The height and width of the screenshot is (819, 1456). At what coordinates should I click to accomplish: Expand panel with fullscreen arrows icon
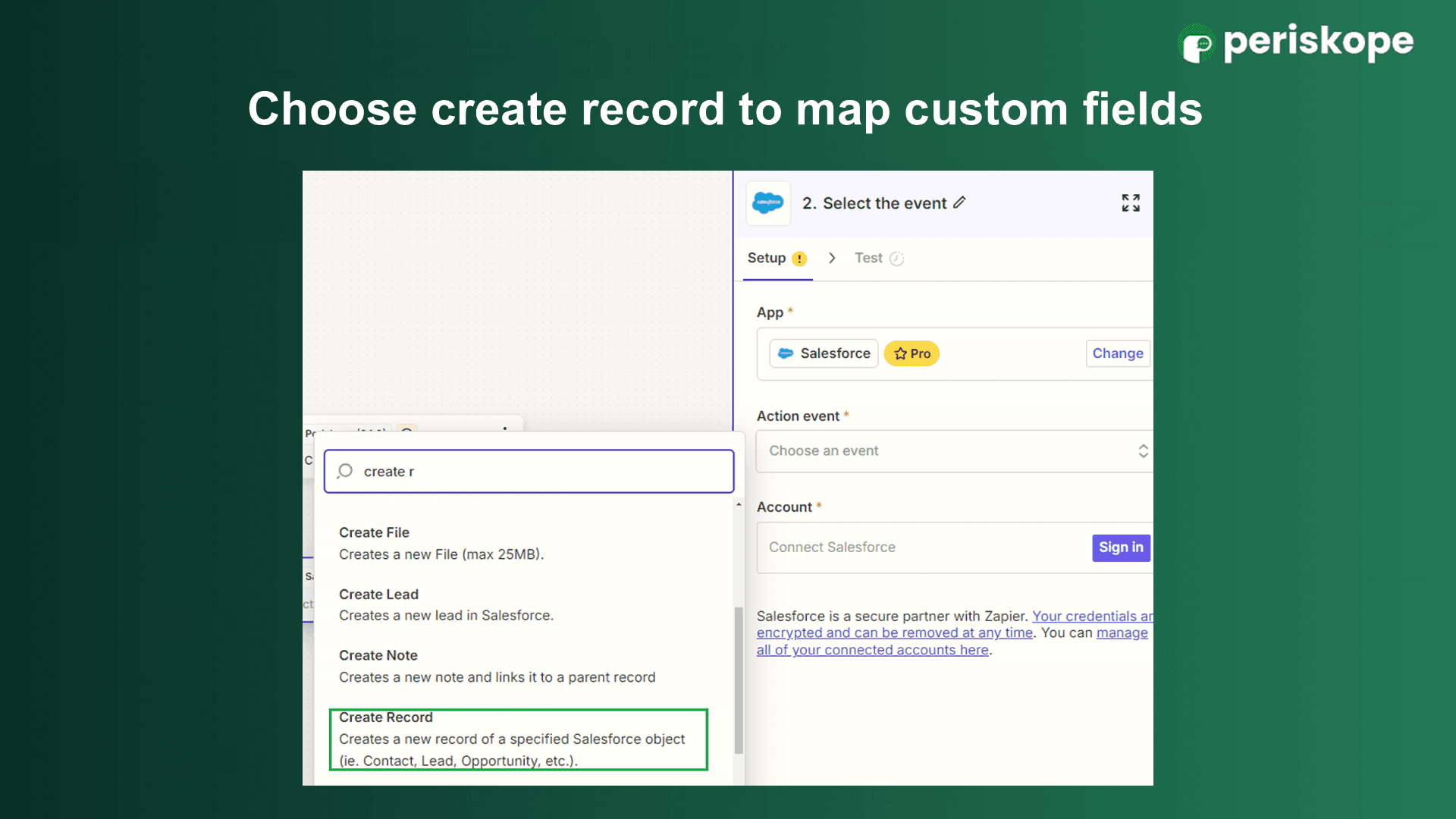1131,202
